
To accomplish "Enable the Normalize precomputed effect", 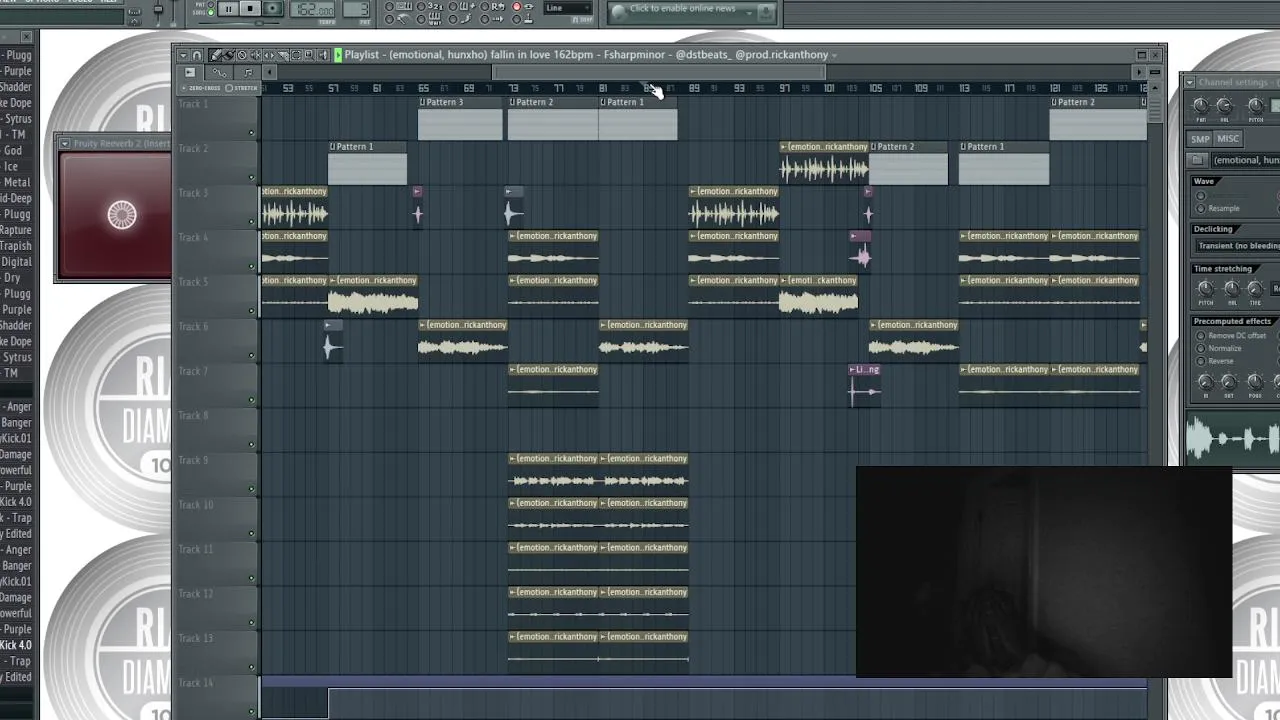I will [1202, 348].
